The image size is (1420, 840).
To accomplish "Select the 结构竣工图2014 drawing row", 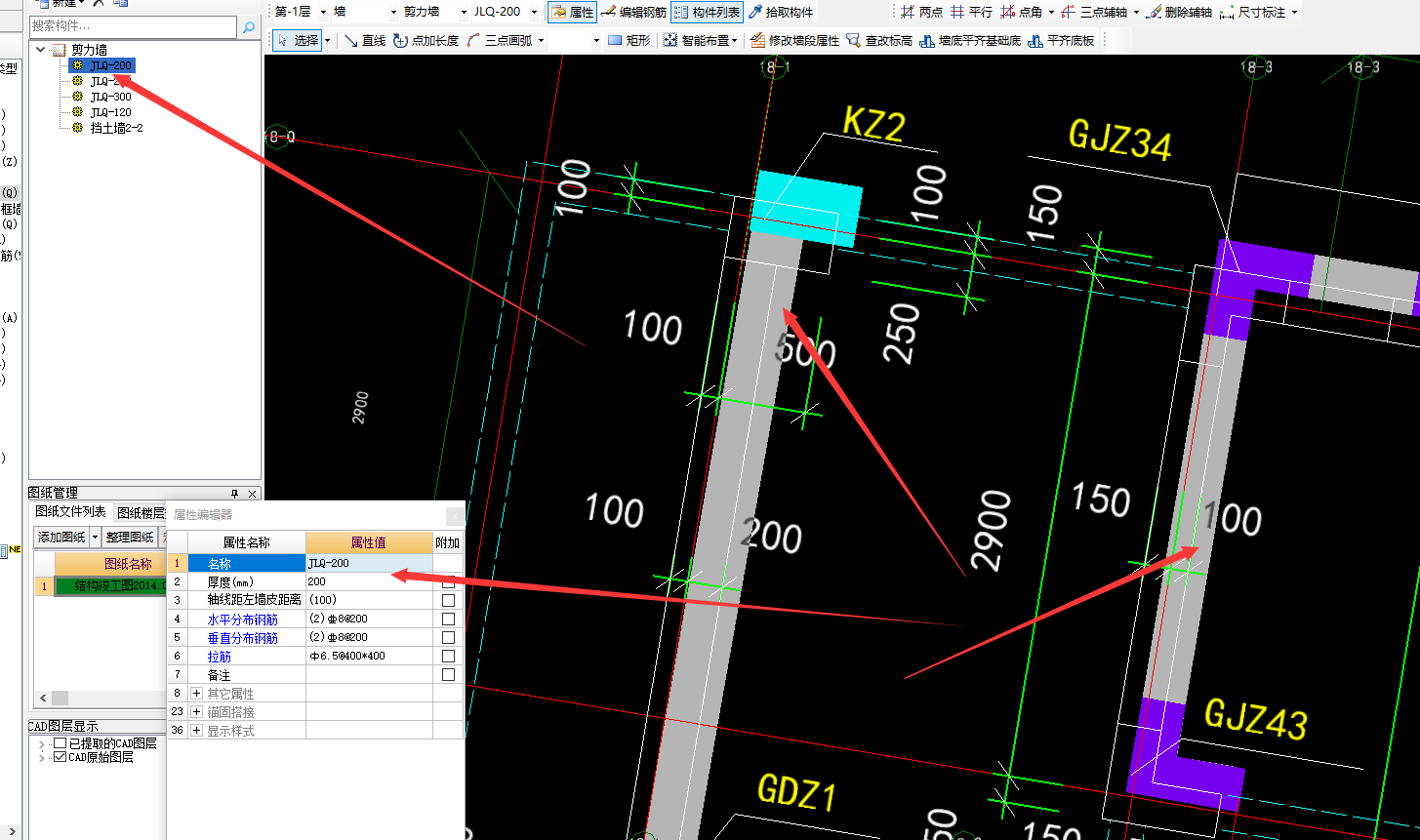I will click(110, 586).
